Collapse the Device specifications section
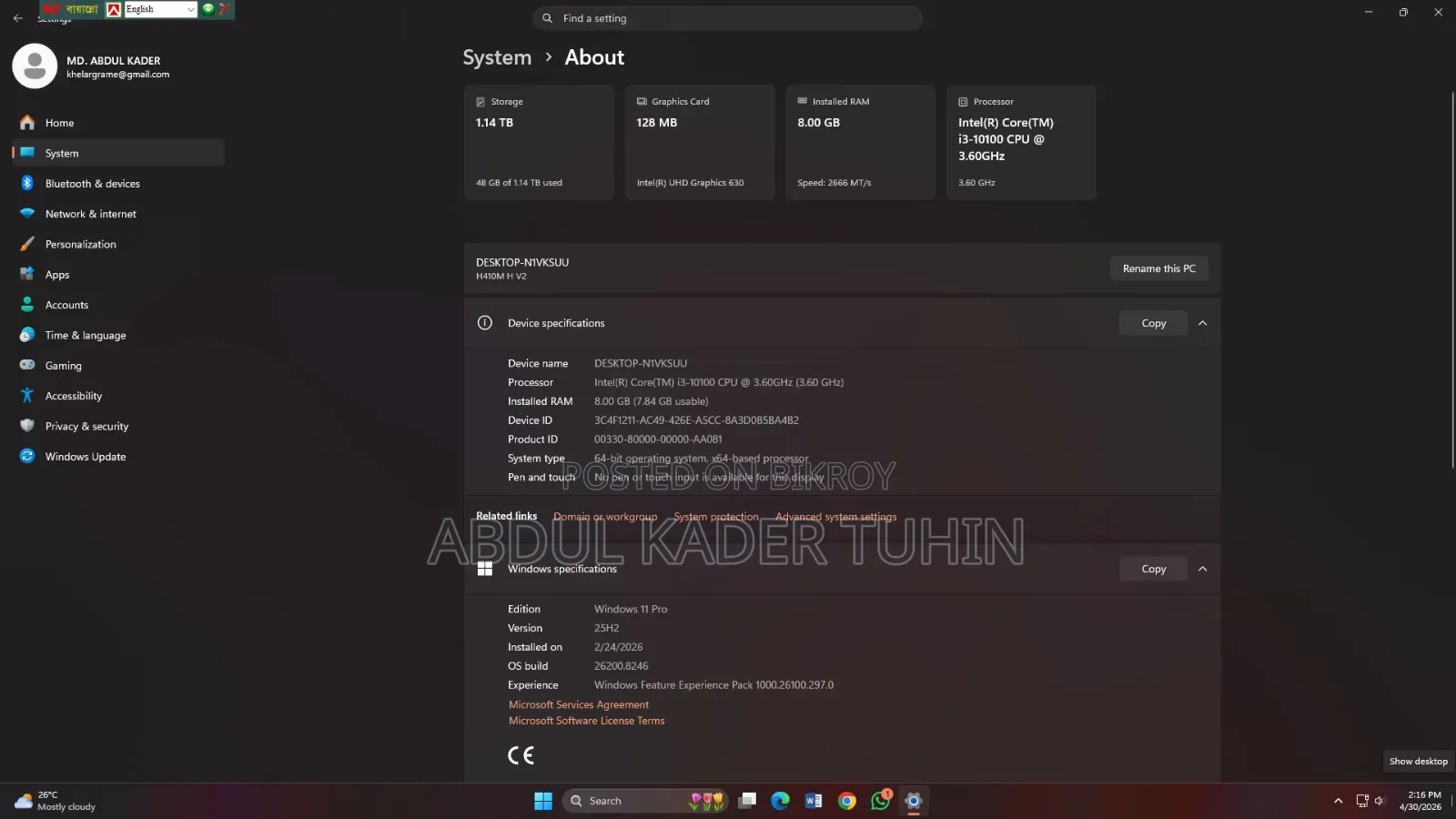Image resolution: width=1456 pixels, height=819 pixels. (1202, 323)
